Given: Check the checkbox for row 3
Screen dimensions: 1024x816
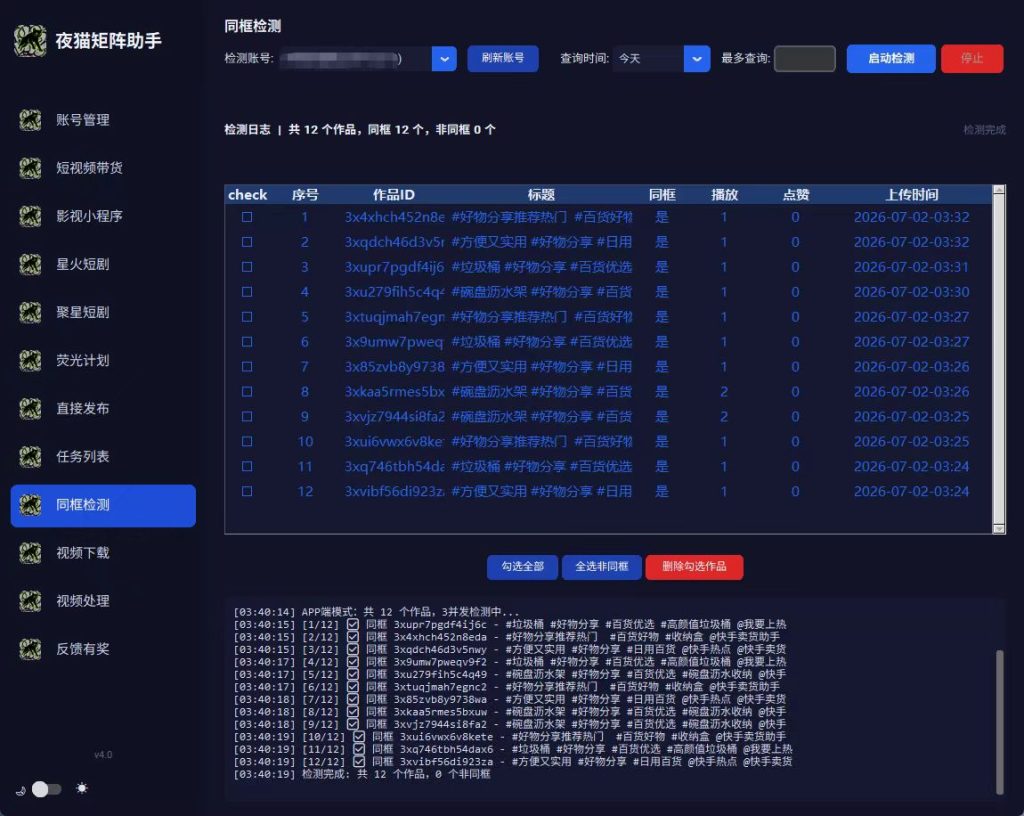Looking at the screenshot, I should (x=247, y=266).
